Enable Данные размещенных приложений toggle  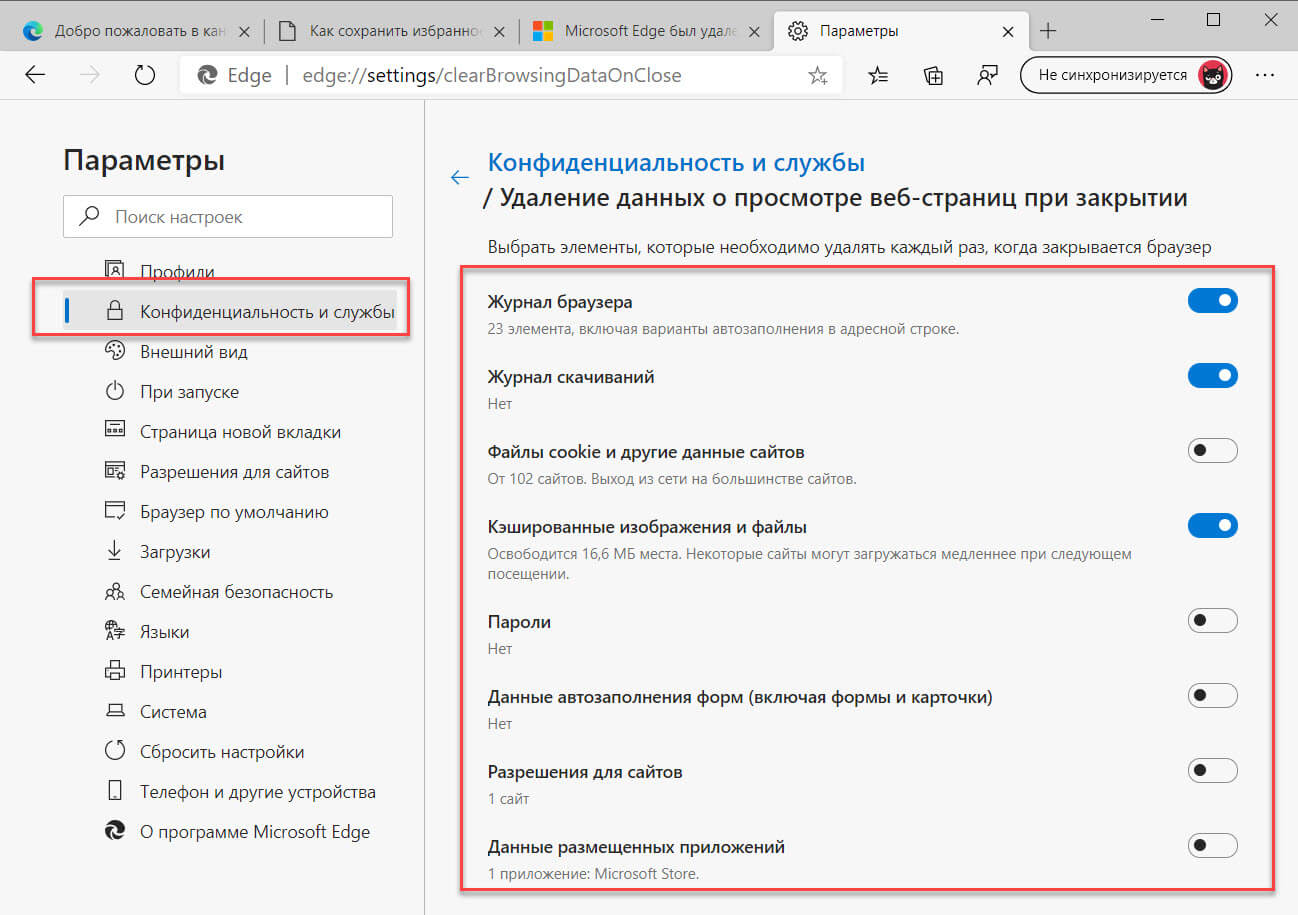pos(1212,846)
